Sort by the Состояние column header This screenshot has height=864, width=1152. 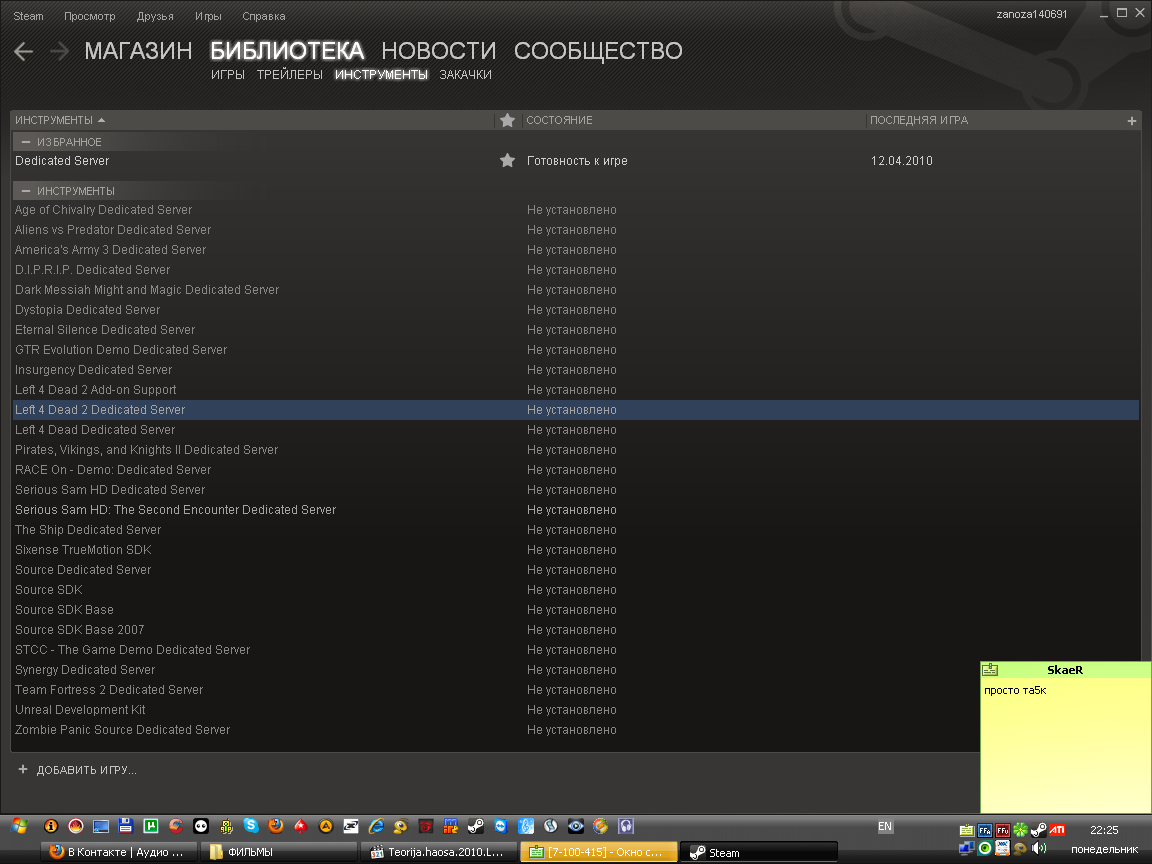pos(559,120)
